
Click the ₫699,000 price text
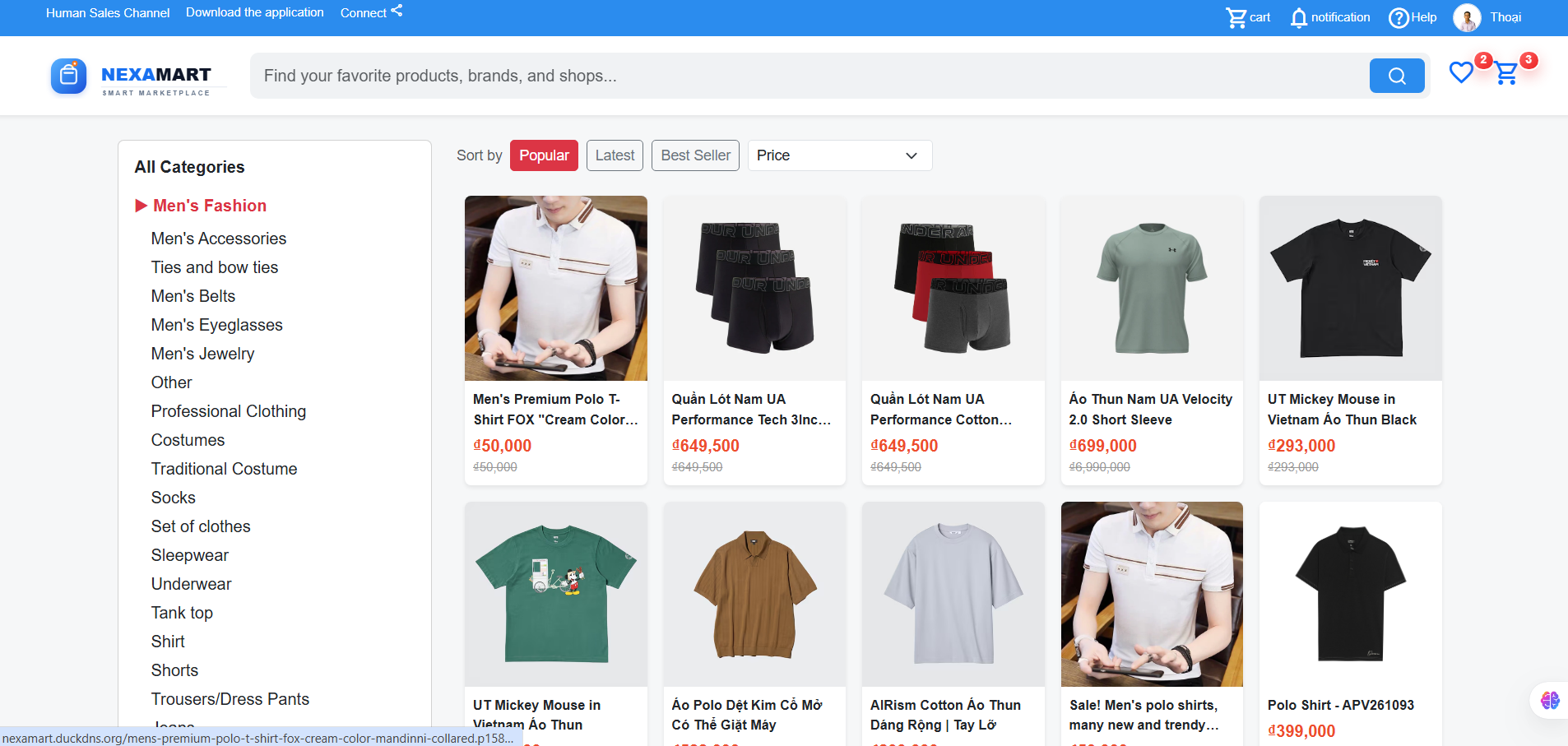1103,446
